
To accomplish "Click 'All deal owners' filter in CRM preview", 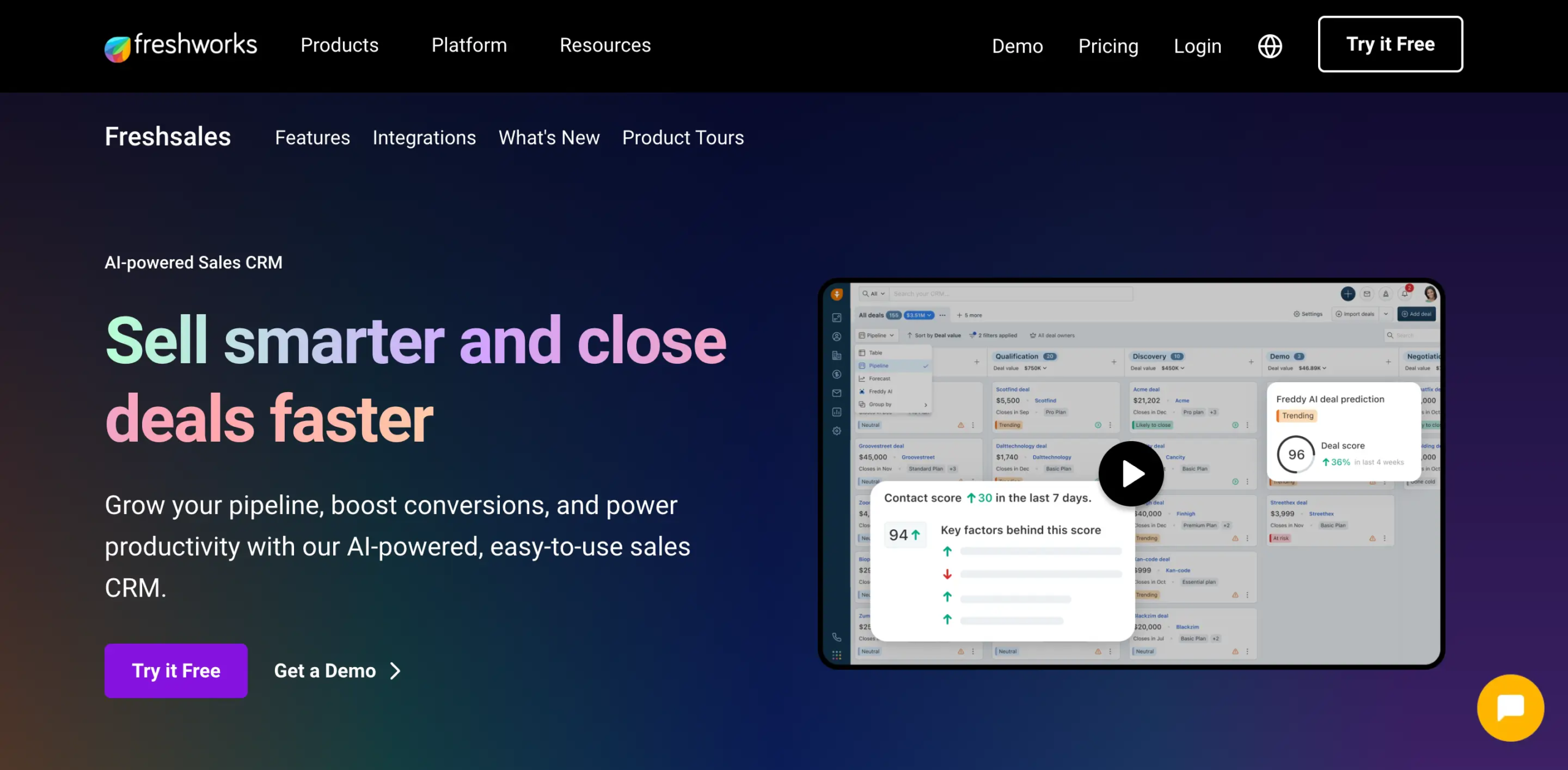I will click(x=1052, y=336).
